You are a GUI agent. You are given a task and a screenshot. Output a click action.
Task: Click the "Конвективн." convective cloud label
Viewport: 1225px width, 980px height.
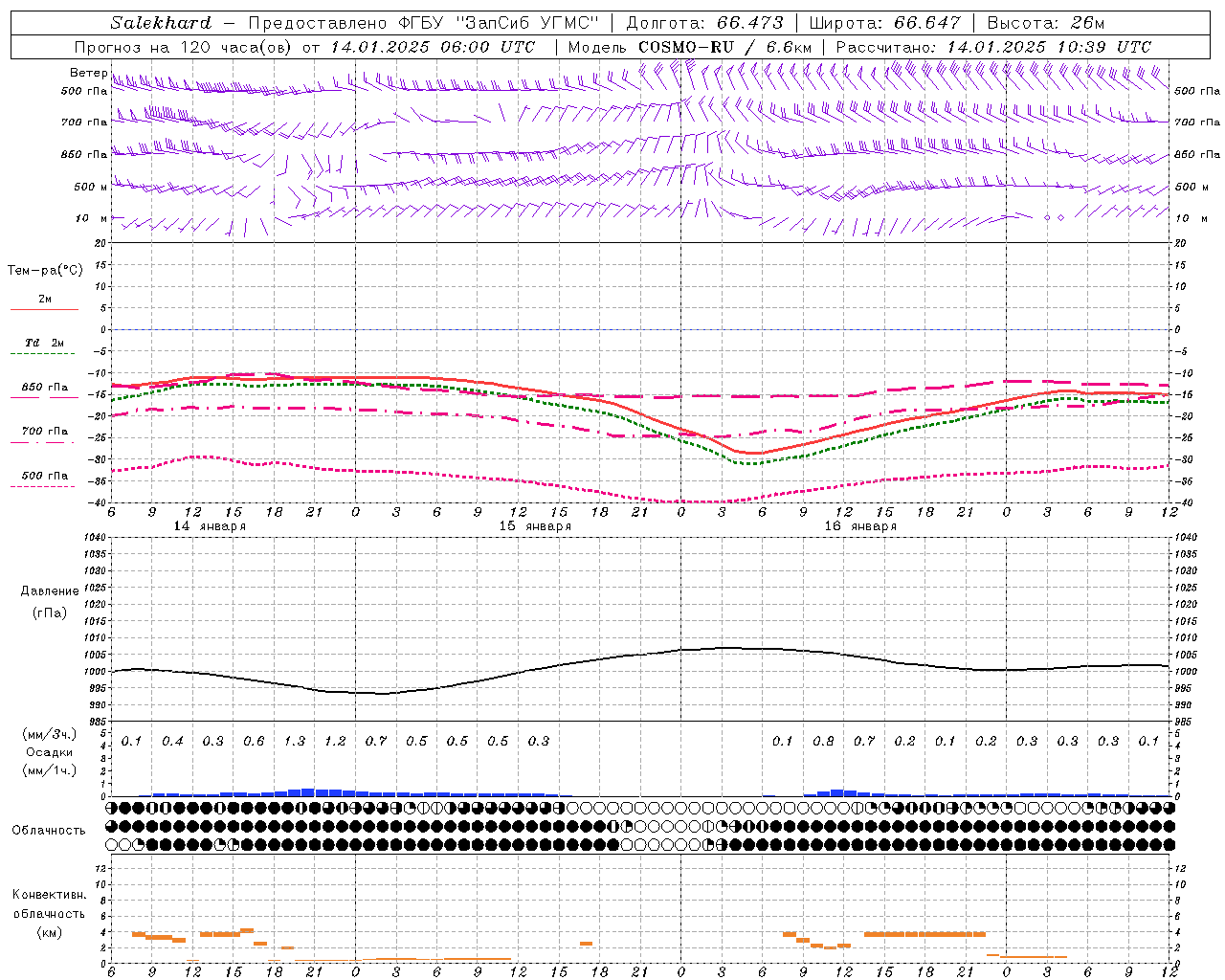49,895
